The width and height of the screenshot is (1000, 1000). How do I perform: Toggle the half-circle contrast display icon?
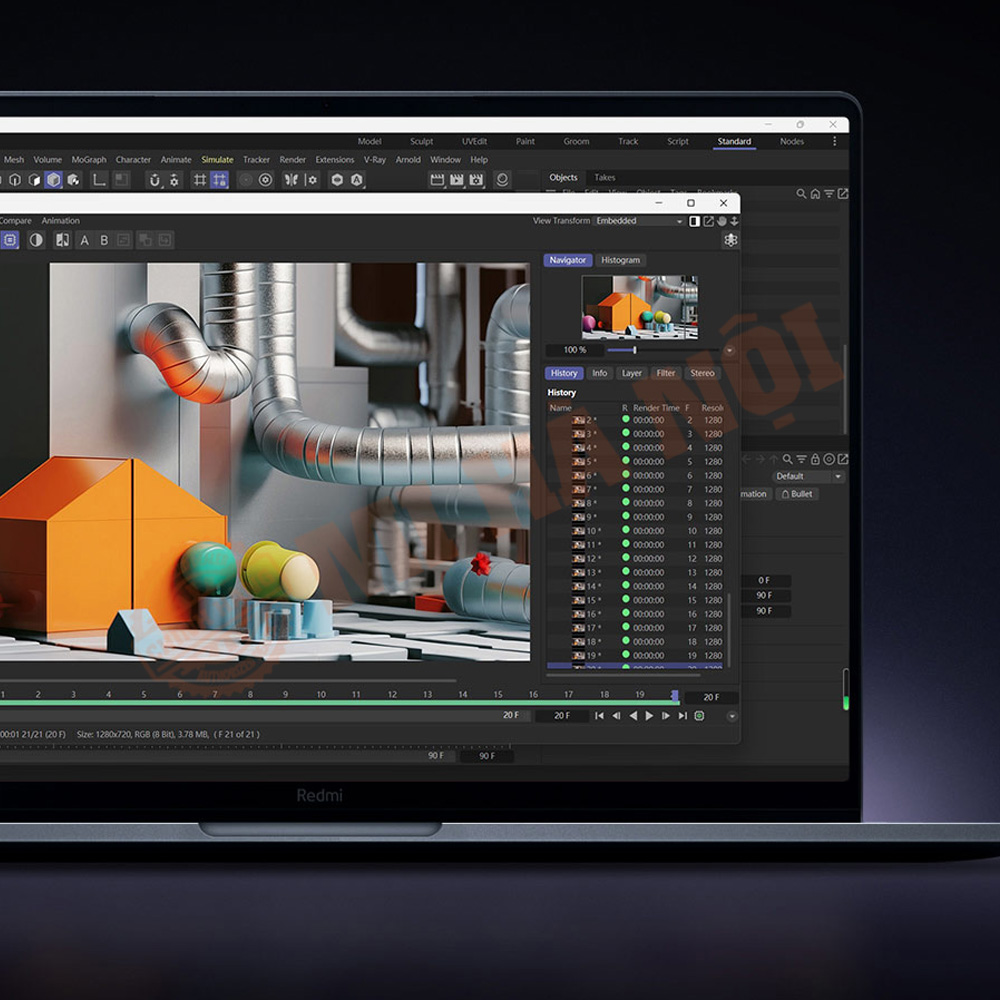pos(36,240)
